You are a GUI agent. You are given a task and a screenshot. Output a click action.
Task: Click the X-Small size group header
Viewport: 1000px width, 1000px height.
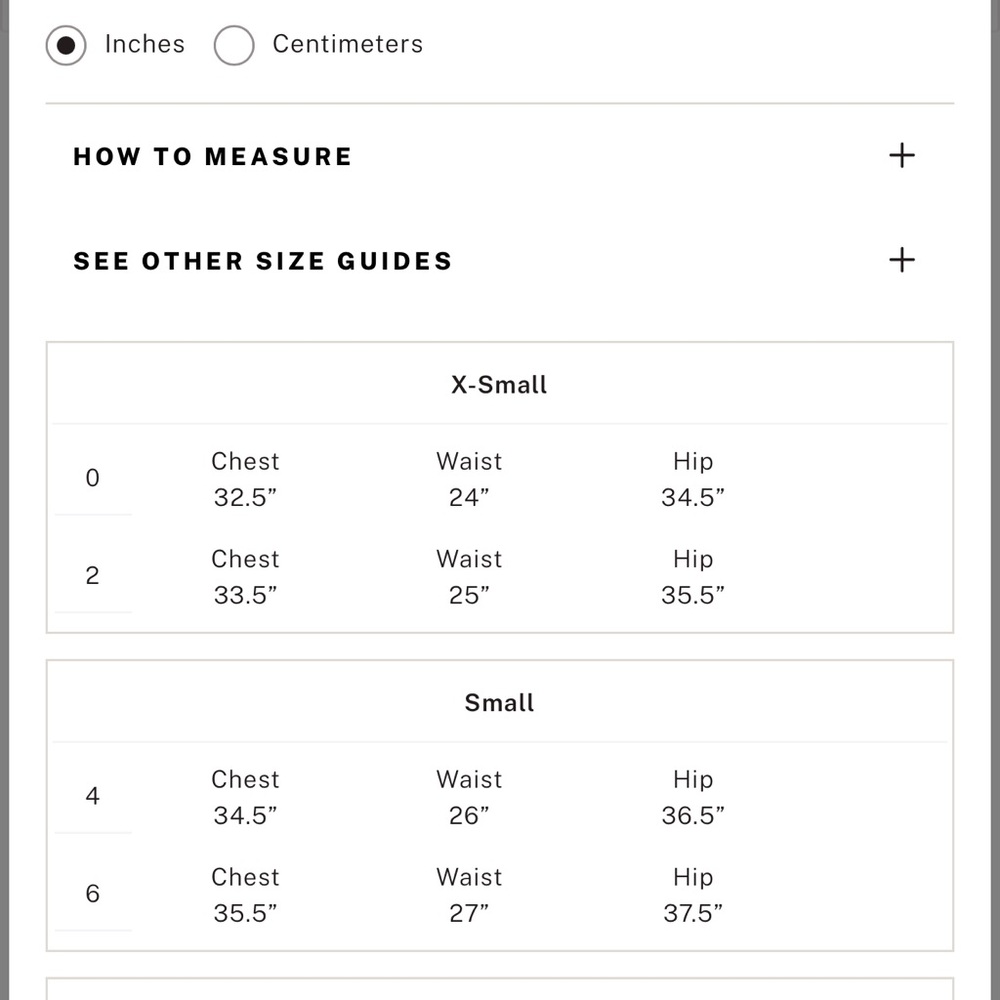(499, 385)
